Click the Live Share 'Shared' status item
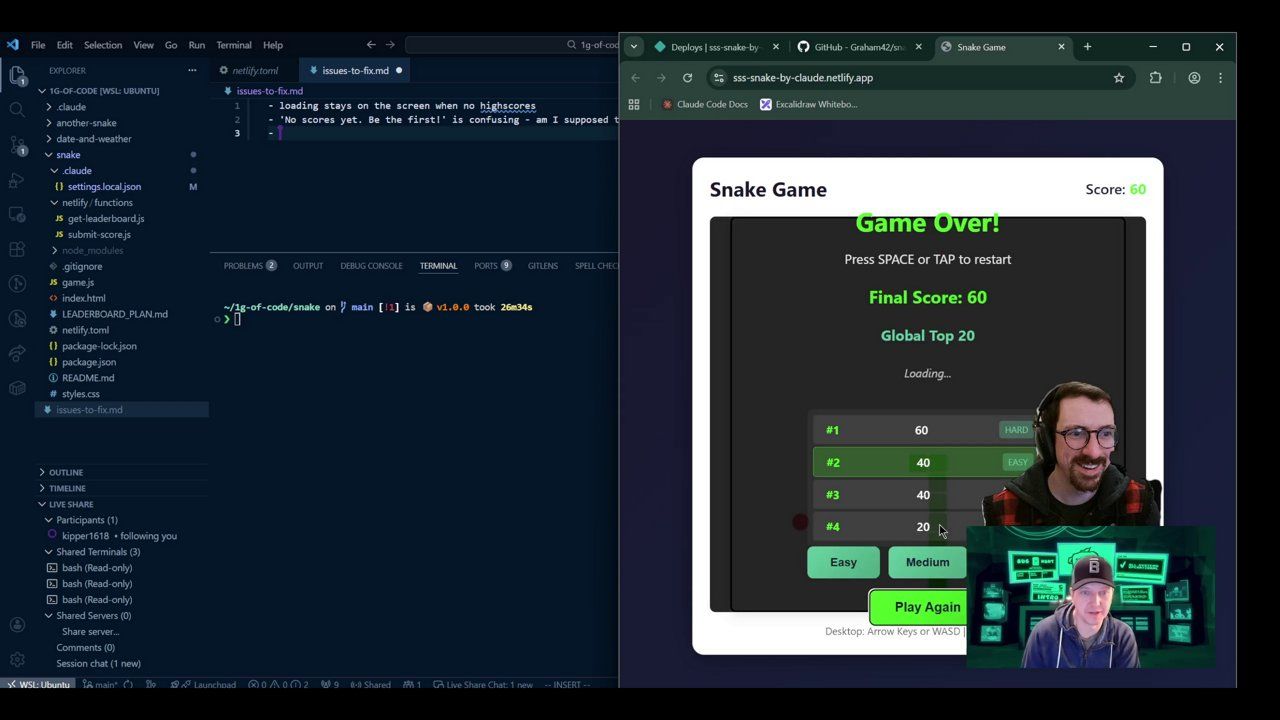The width and height of the screenshot is (1280, 720). coord(370,685)
